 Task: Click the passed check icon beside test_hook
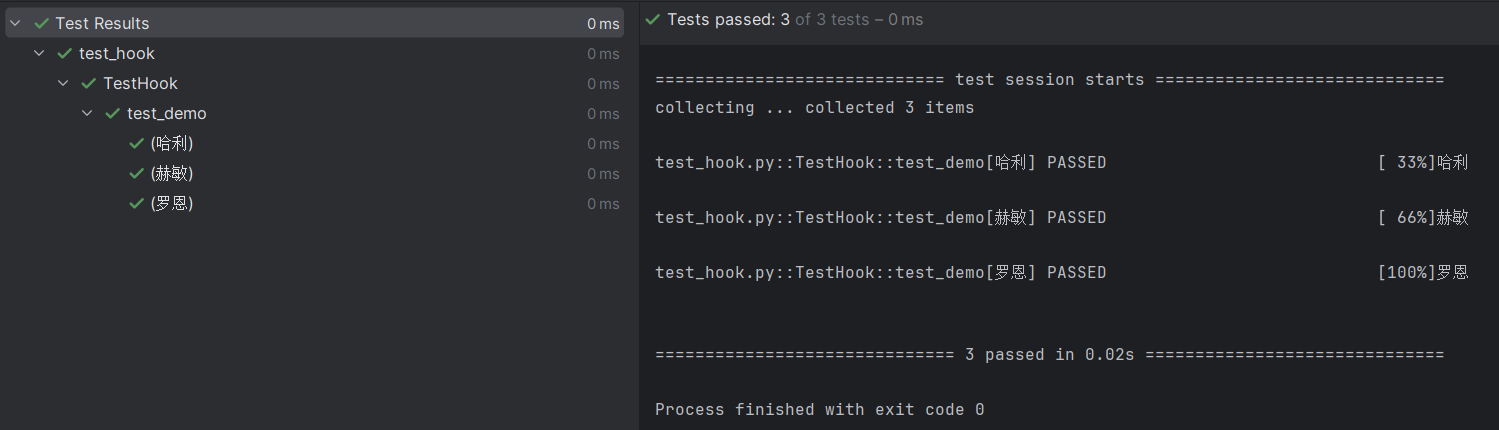click(65, 53)
